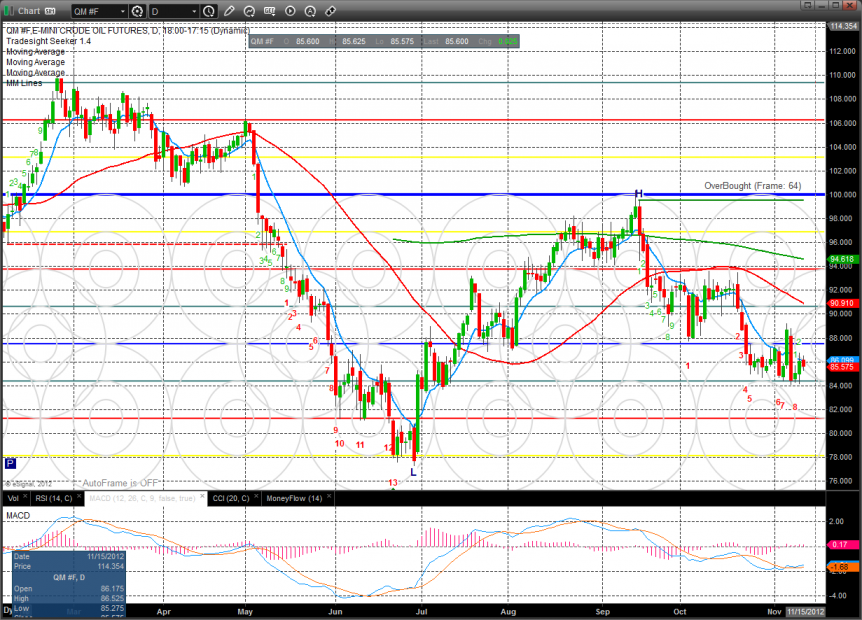The width and height of the screenshot is (862, 620).
Task: Click the H high marker above September peak
Action: tap(638, 193)
